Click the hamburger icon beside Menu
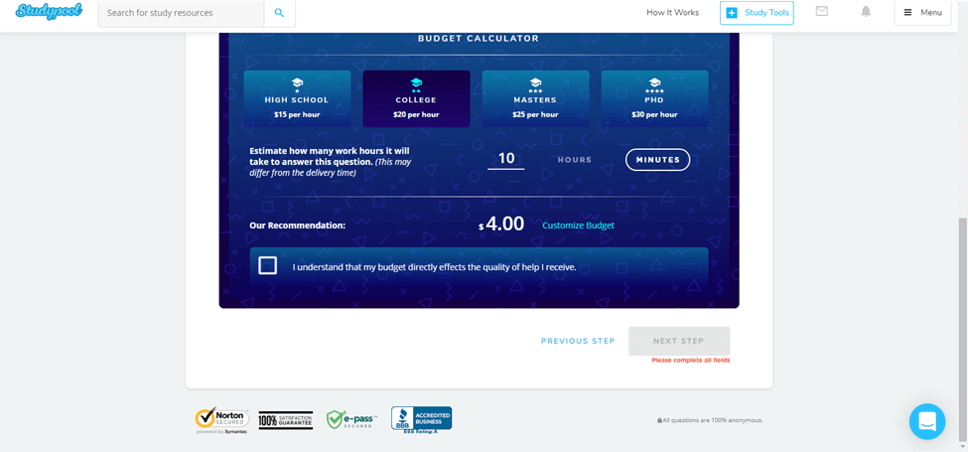The image size is (968, 452). pyautogui.click(x=908, y=12)
